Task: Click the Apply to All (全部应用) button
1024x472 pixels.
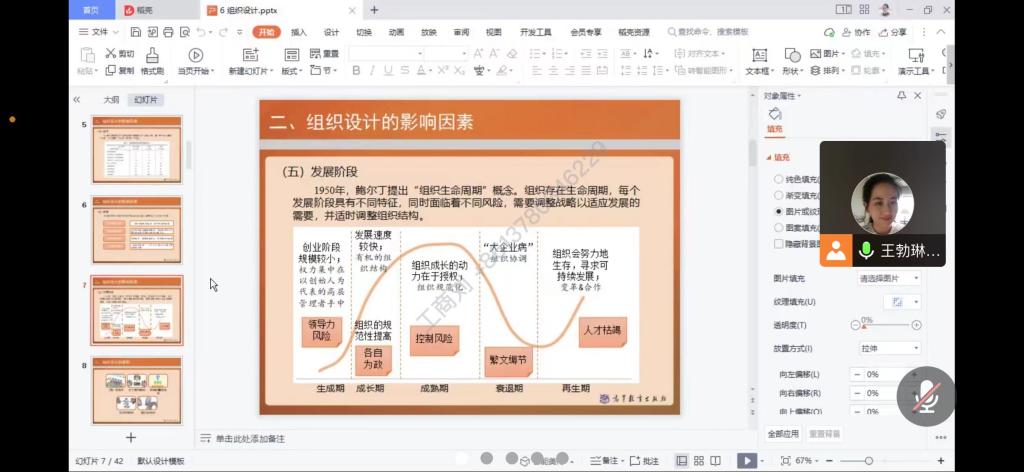Action: tap(783, 434)
